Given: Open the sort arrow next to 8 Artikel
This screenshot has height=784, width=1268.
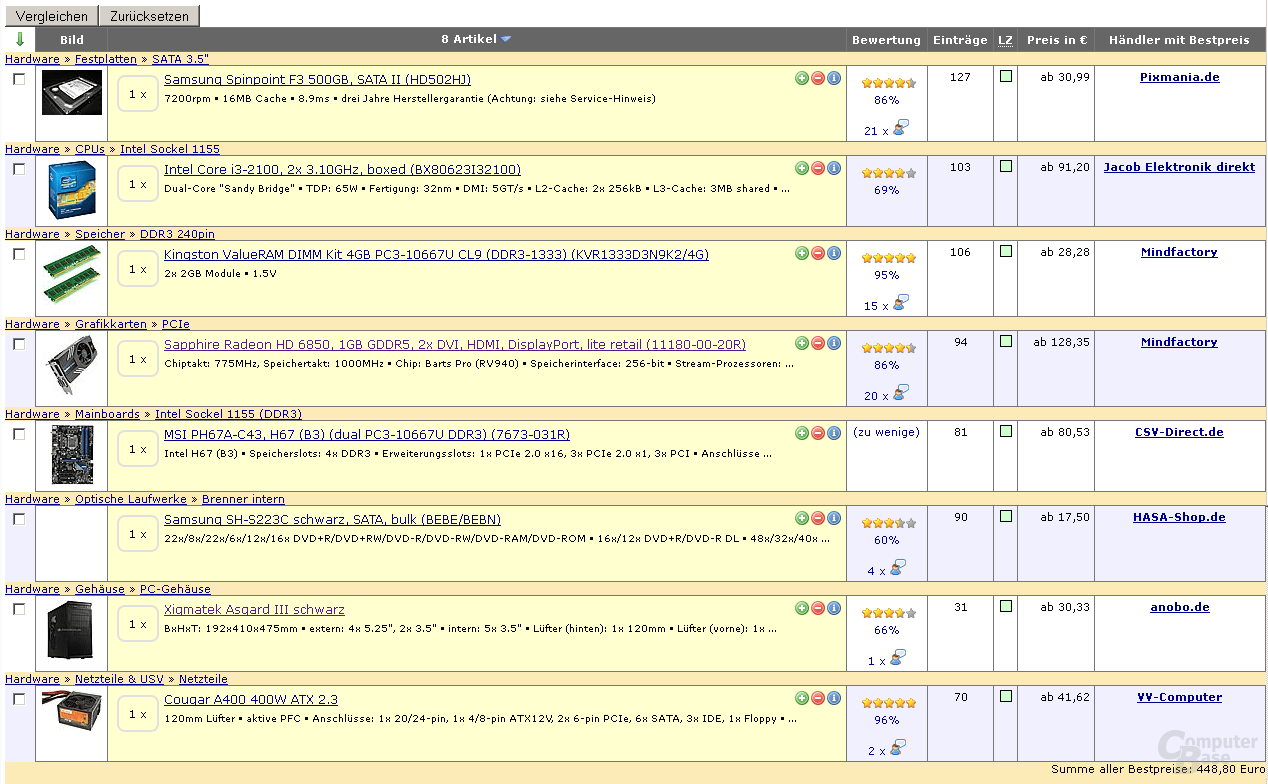Looking at the screenshot, I should click(506, 40).
